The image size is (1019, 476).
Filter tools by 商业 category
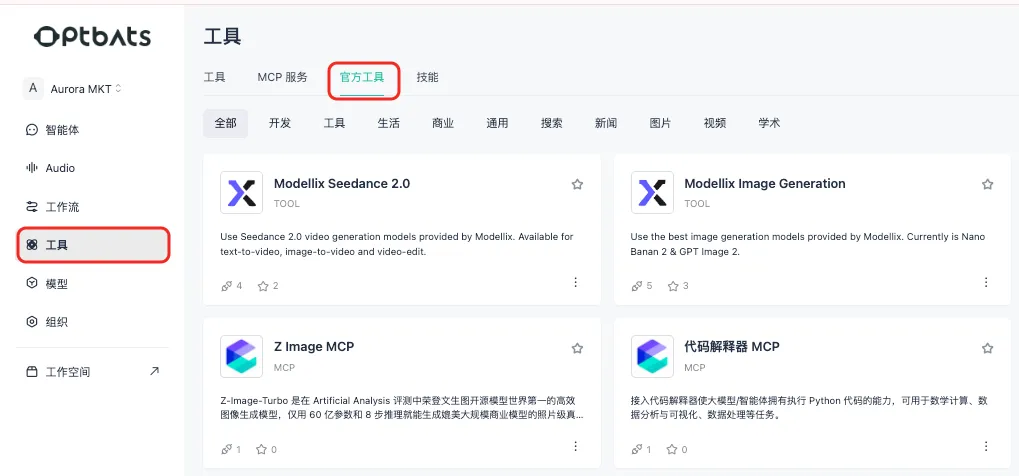coord(443,124)
